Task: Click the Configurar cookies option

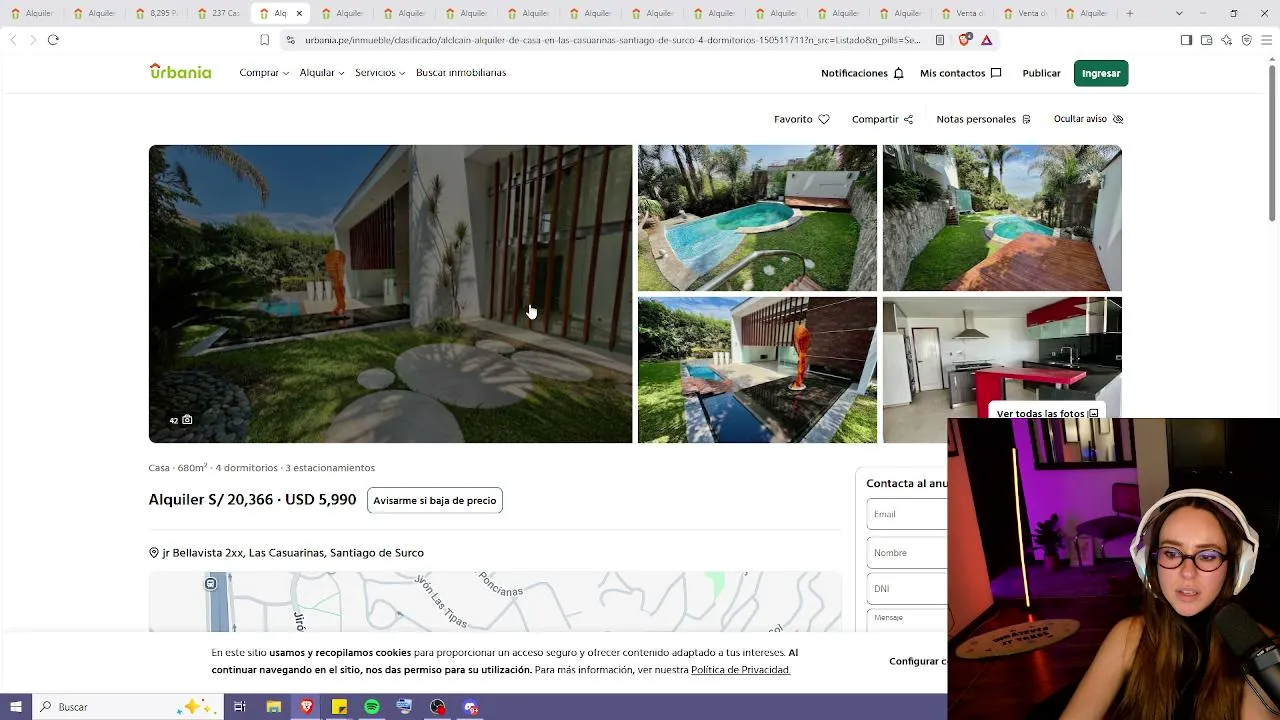Action: (917, 661)
